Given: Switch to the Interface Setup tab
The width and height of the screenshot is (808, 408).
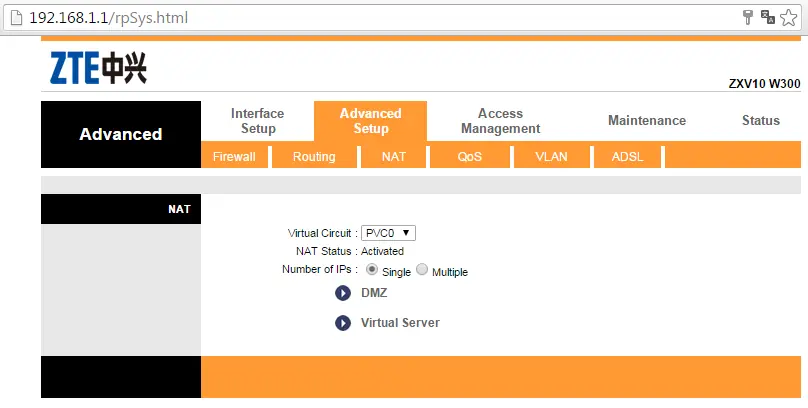Looking at the screenshot, I should (258, 121).
